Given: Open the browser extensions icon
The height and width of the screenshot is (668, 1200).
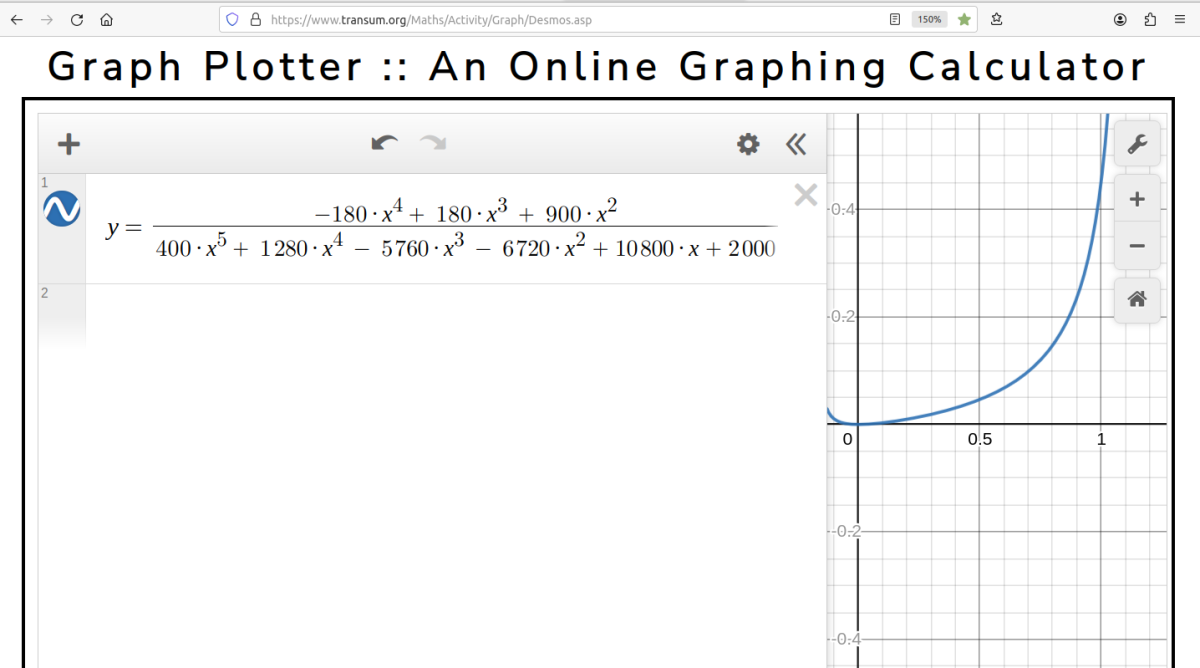Looking at the screenshot, I should [1150, 19].
